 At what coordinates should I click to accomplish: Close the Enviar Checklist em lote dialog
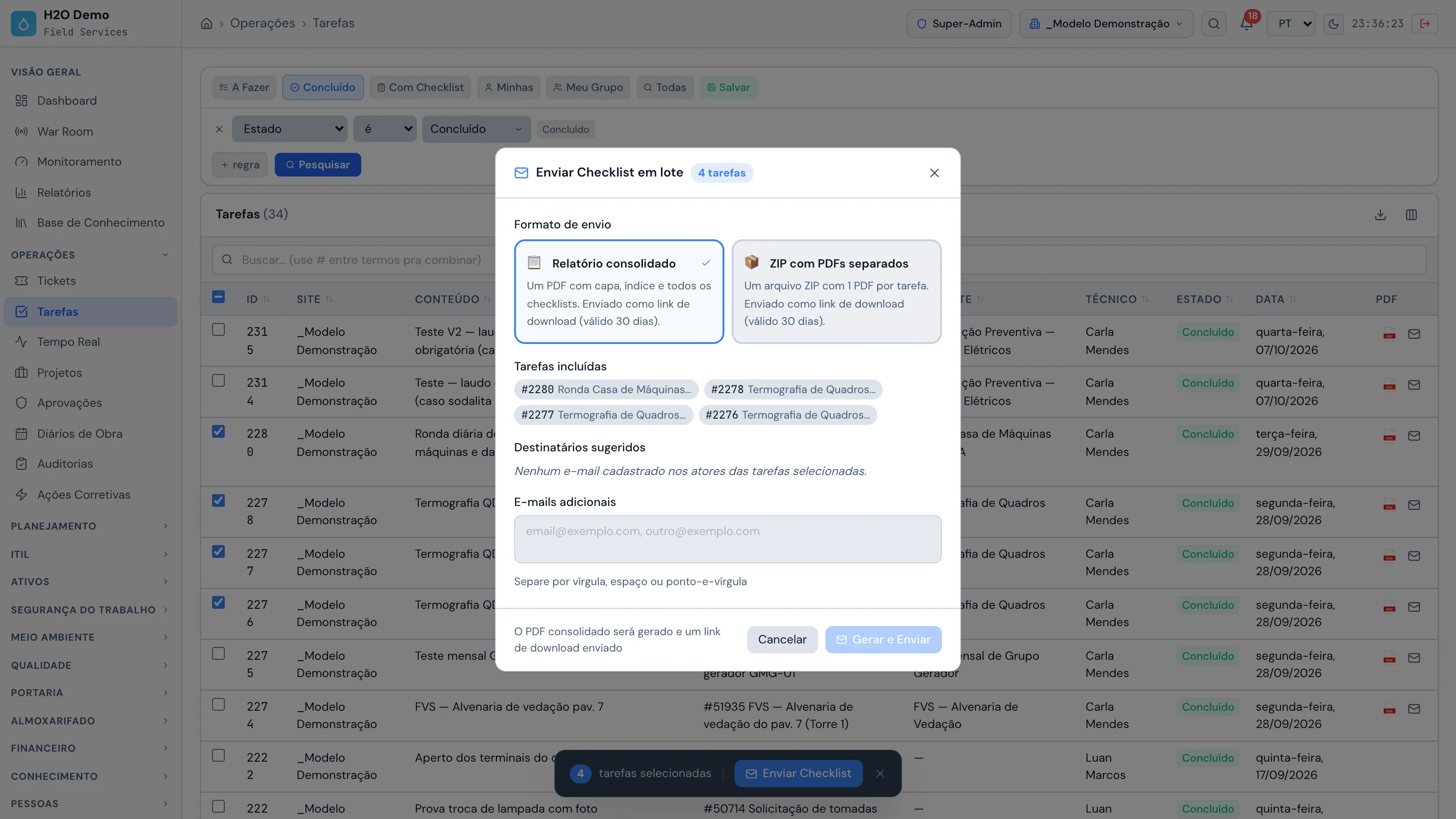point(934,173)
